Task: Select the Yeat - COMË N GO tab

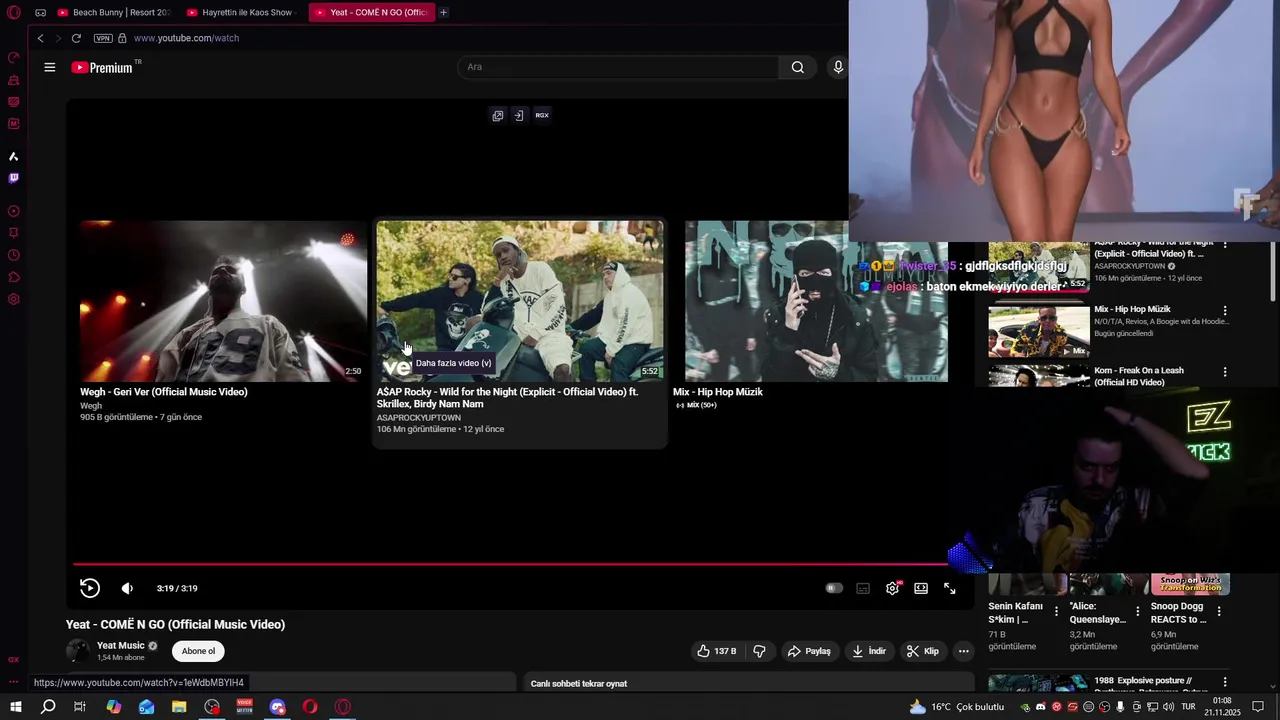Action: [x=371, y=12]
